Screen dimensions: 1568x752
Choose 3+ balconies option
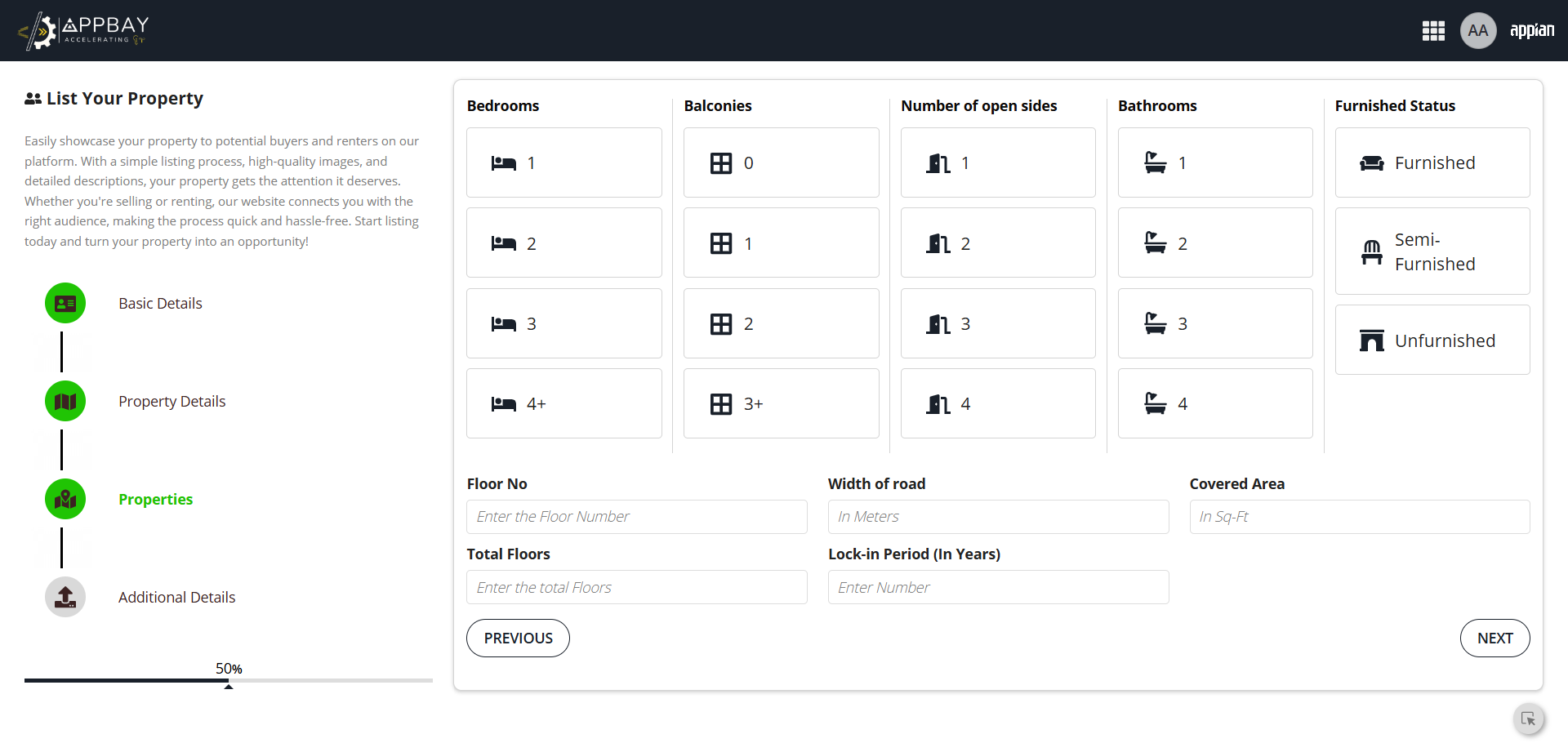click(782, 404)
